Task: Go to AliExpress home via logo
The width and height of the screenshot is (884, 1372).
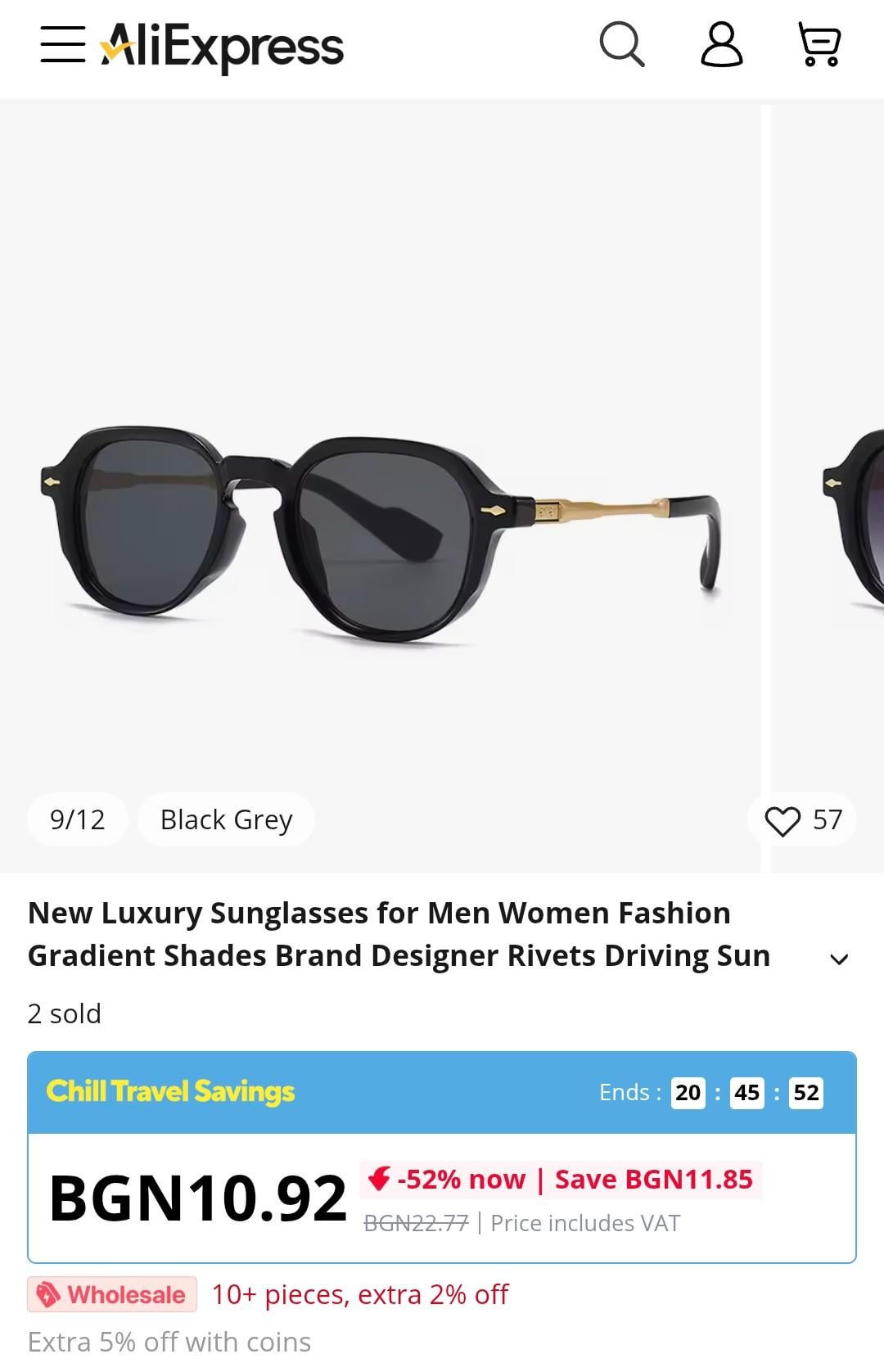Action: (x=222, y=47)
